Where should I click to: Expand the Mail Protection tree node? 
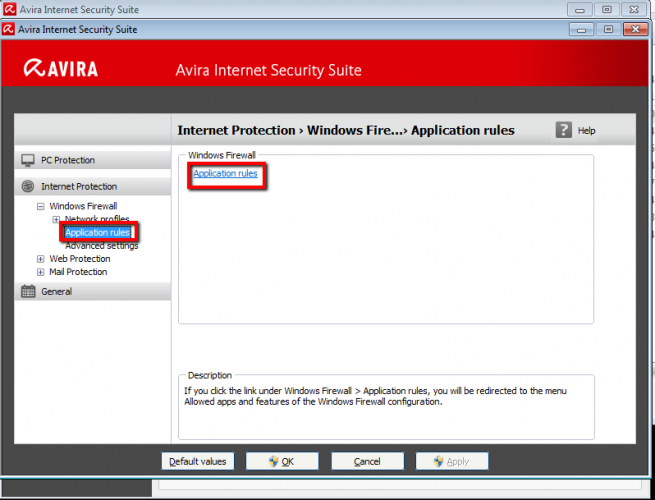point(41,272)
